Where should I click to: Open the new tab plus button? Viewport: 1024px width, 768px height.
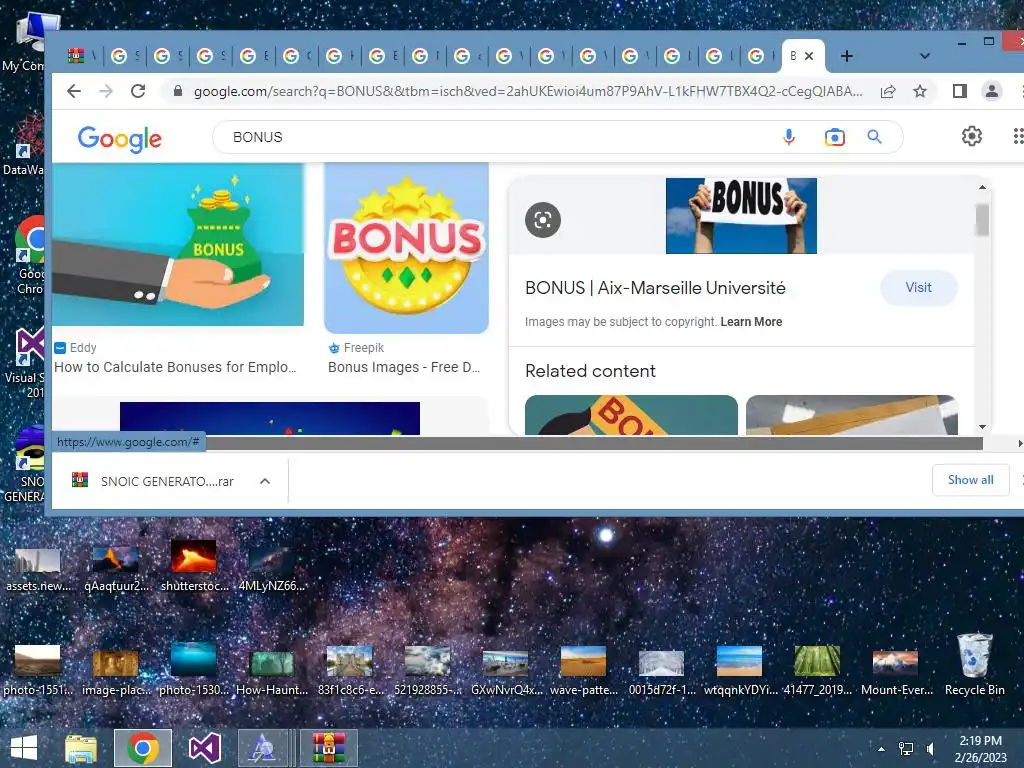(x=846, y=56)
